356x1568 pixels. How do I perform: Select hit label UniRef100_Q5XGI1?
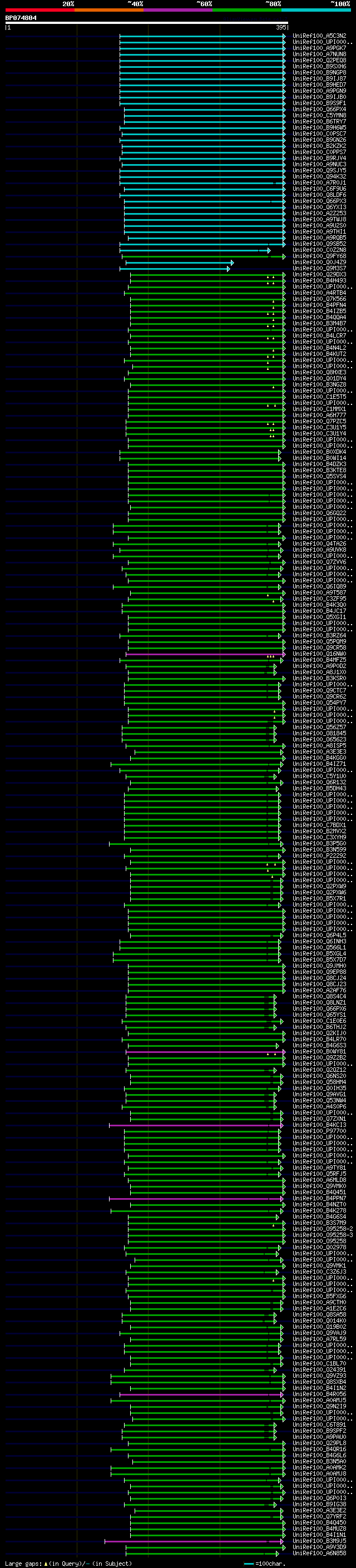pos(319,617)
